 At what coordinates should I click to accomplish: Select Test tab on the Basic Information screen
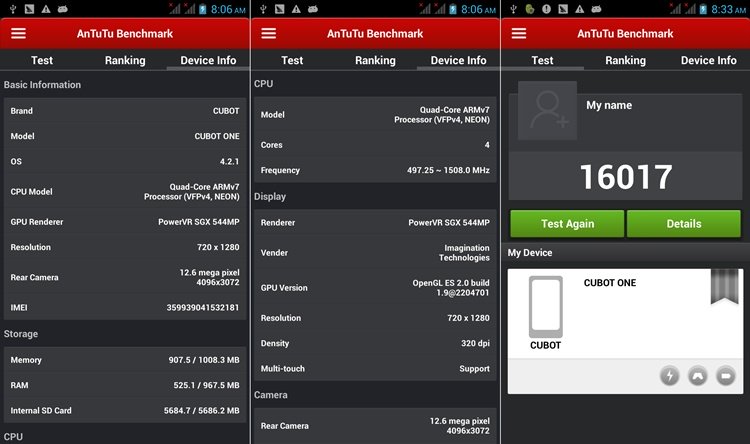(42, 60)
